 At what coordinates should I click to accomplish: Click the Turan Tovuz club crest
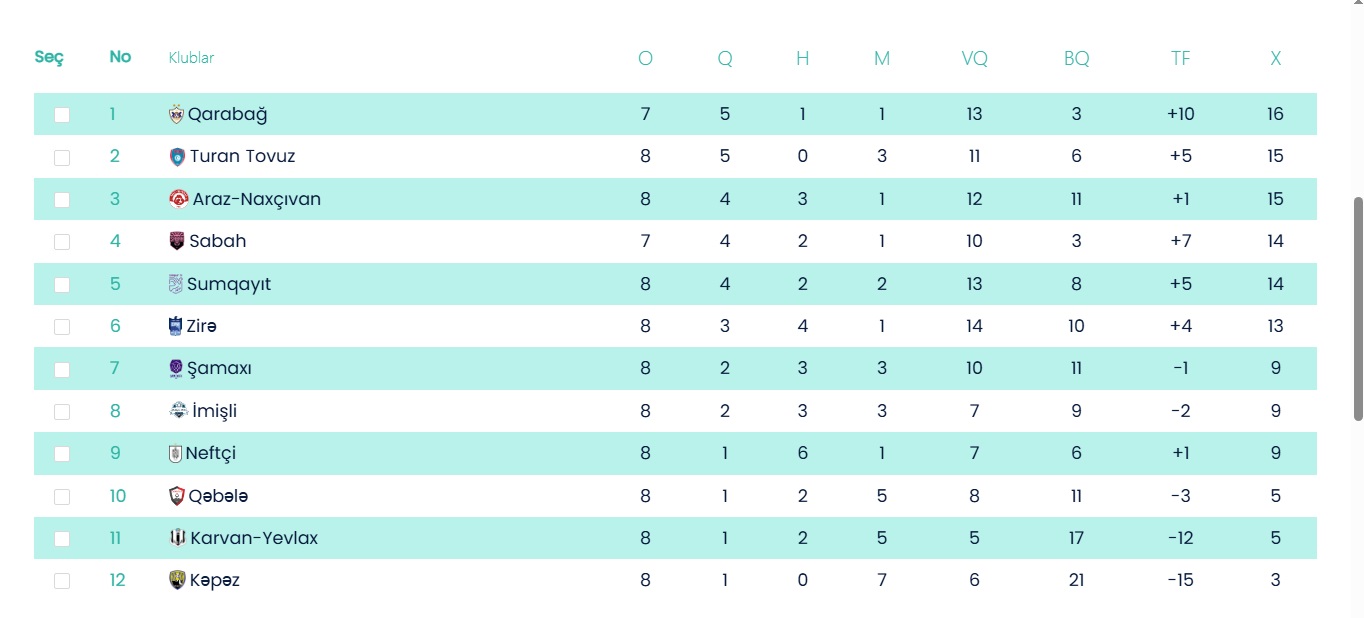tap(178, 157)
